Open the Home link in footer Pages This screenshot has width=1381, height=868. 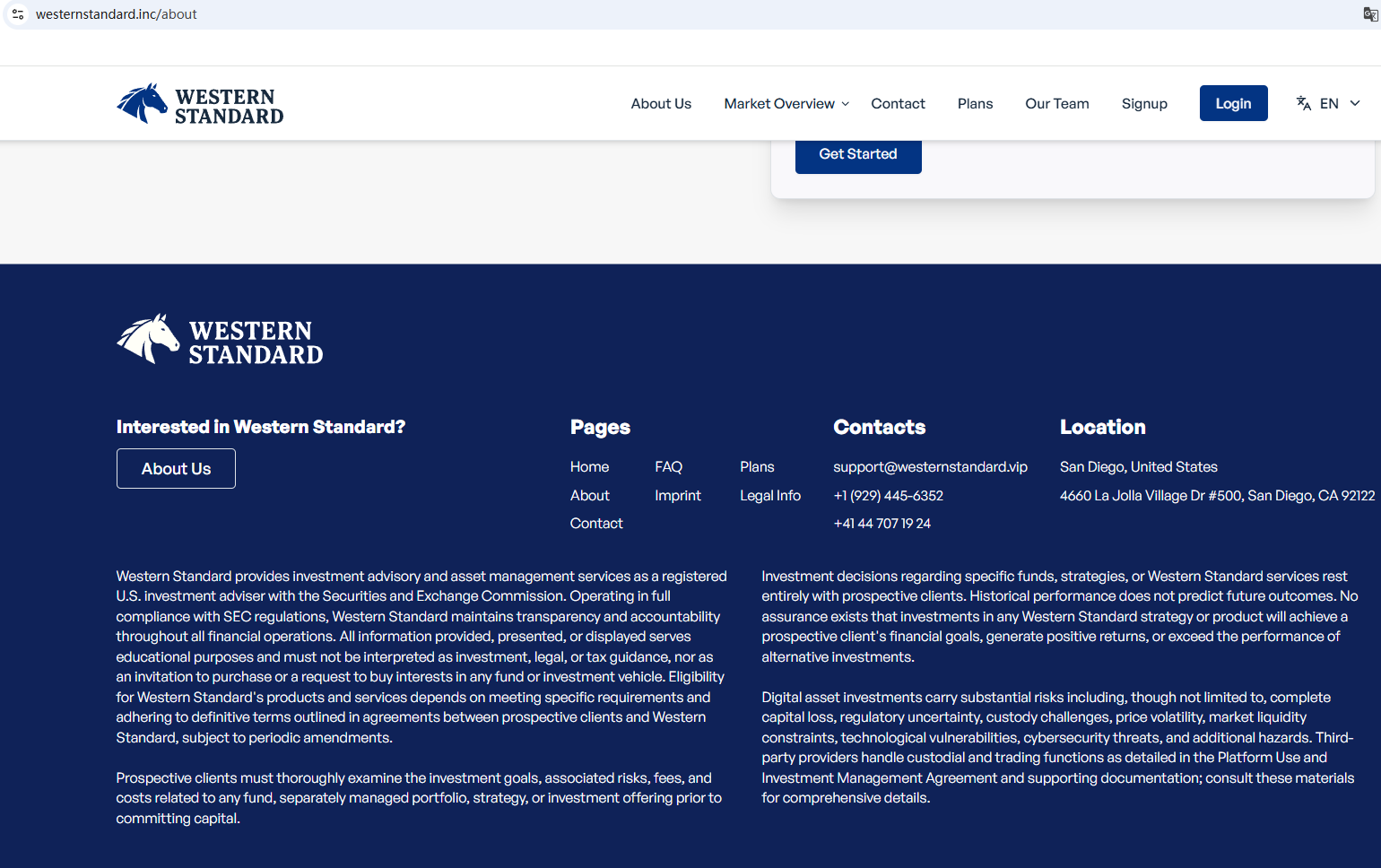(x=589, y=467)
